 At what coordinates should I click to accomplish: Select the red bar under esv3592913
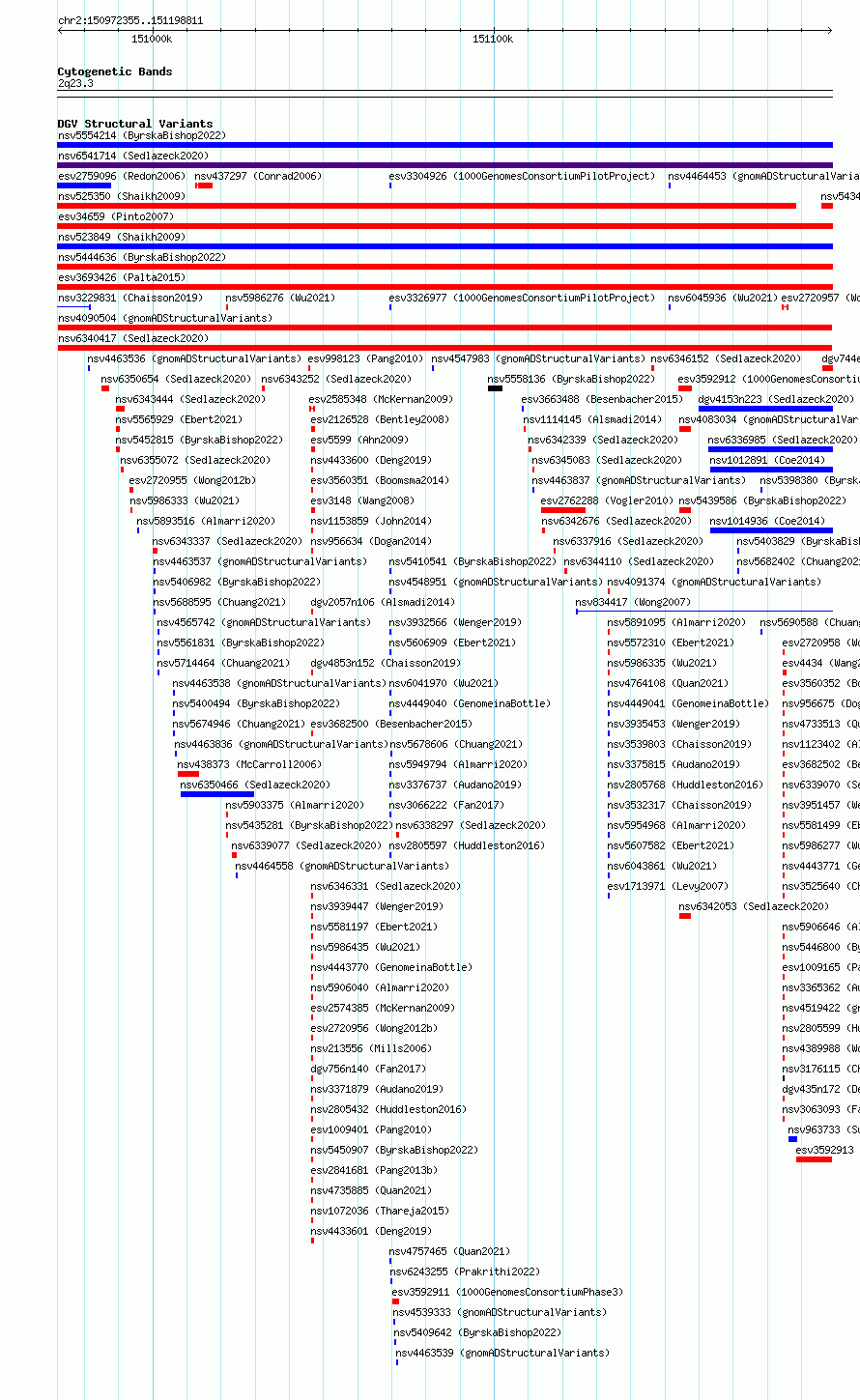click(814, 1159)
